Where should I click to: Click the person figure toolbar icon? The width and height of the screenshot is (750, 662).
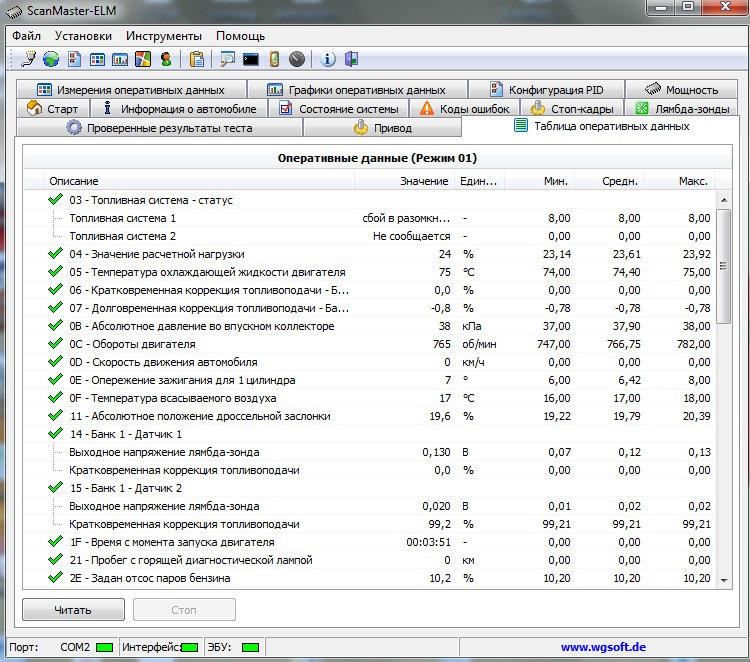(166, 59)
